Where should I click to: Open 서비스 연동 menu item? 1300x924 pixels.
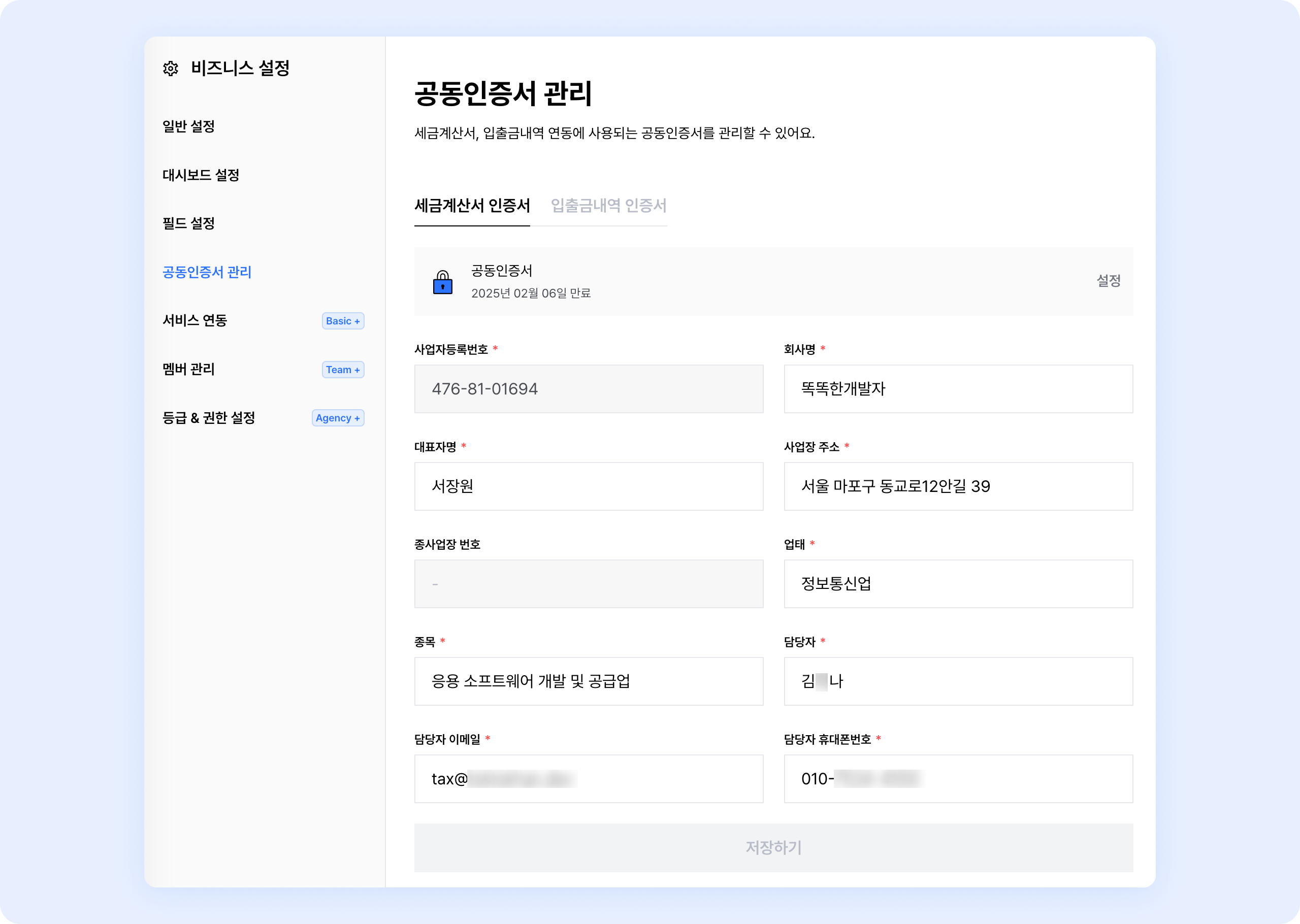click(x=194, y=321)
